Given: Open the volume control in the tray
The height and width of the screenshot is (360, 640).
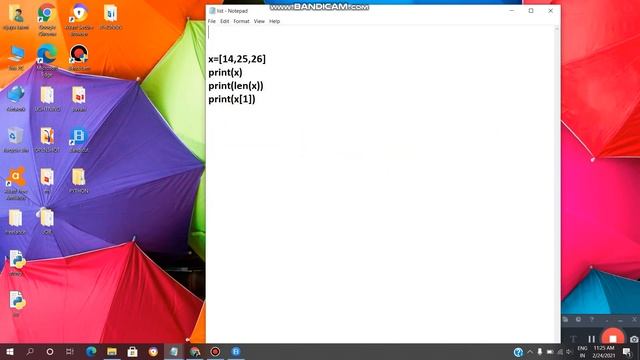Looking at the screenshot, I should click(x=569, y=352).
